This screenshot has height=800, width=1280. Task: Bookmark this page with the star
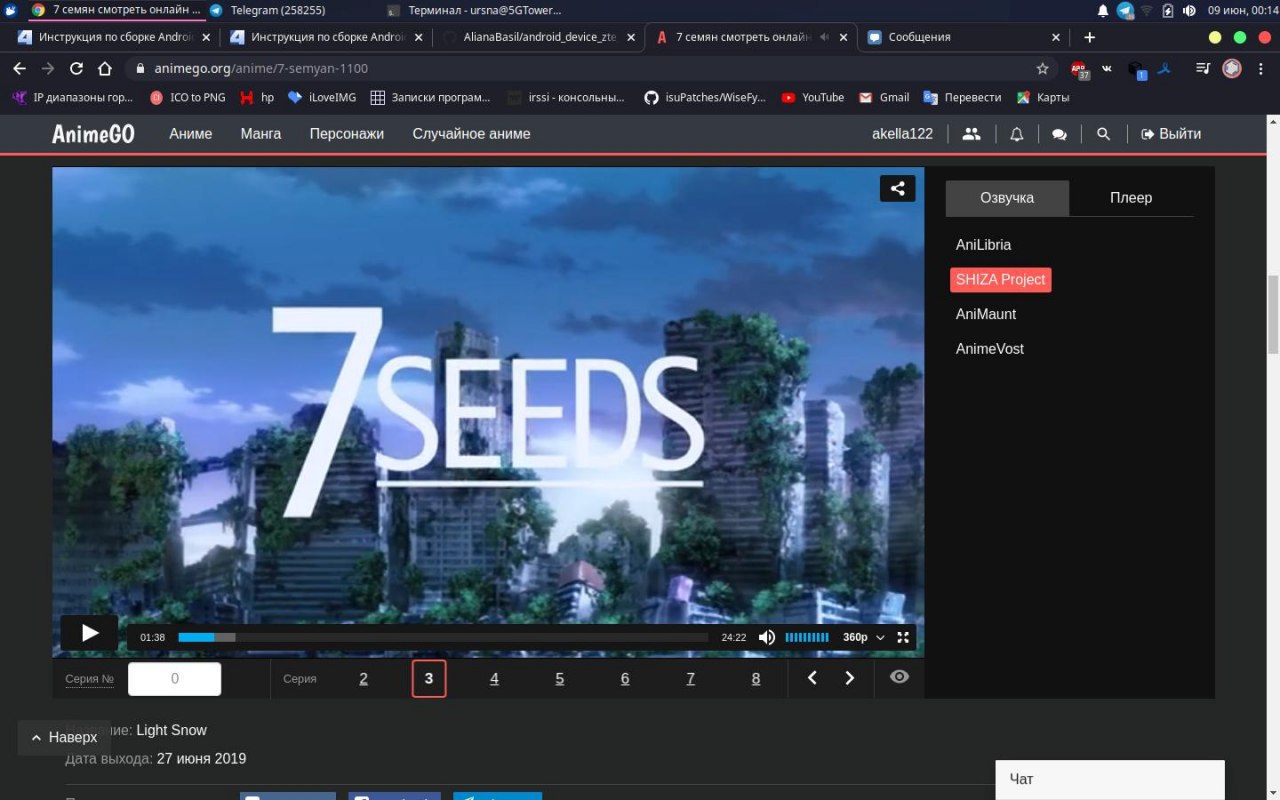pos(1042,69)
